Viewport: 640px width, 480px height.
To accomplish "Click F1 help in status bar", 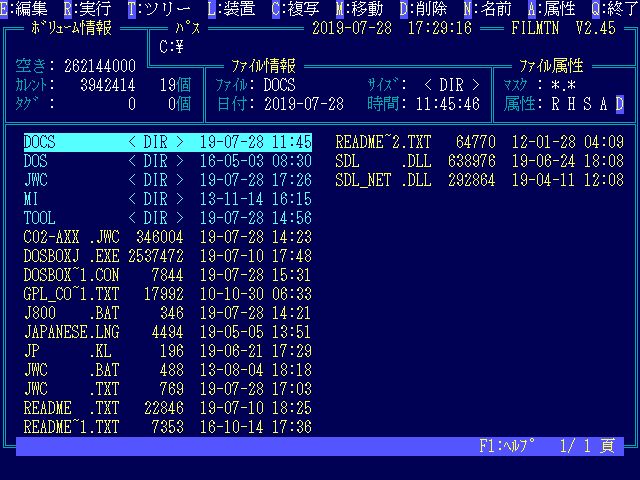I will (x=507, y=446).
